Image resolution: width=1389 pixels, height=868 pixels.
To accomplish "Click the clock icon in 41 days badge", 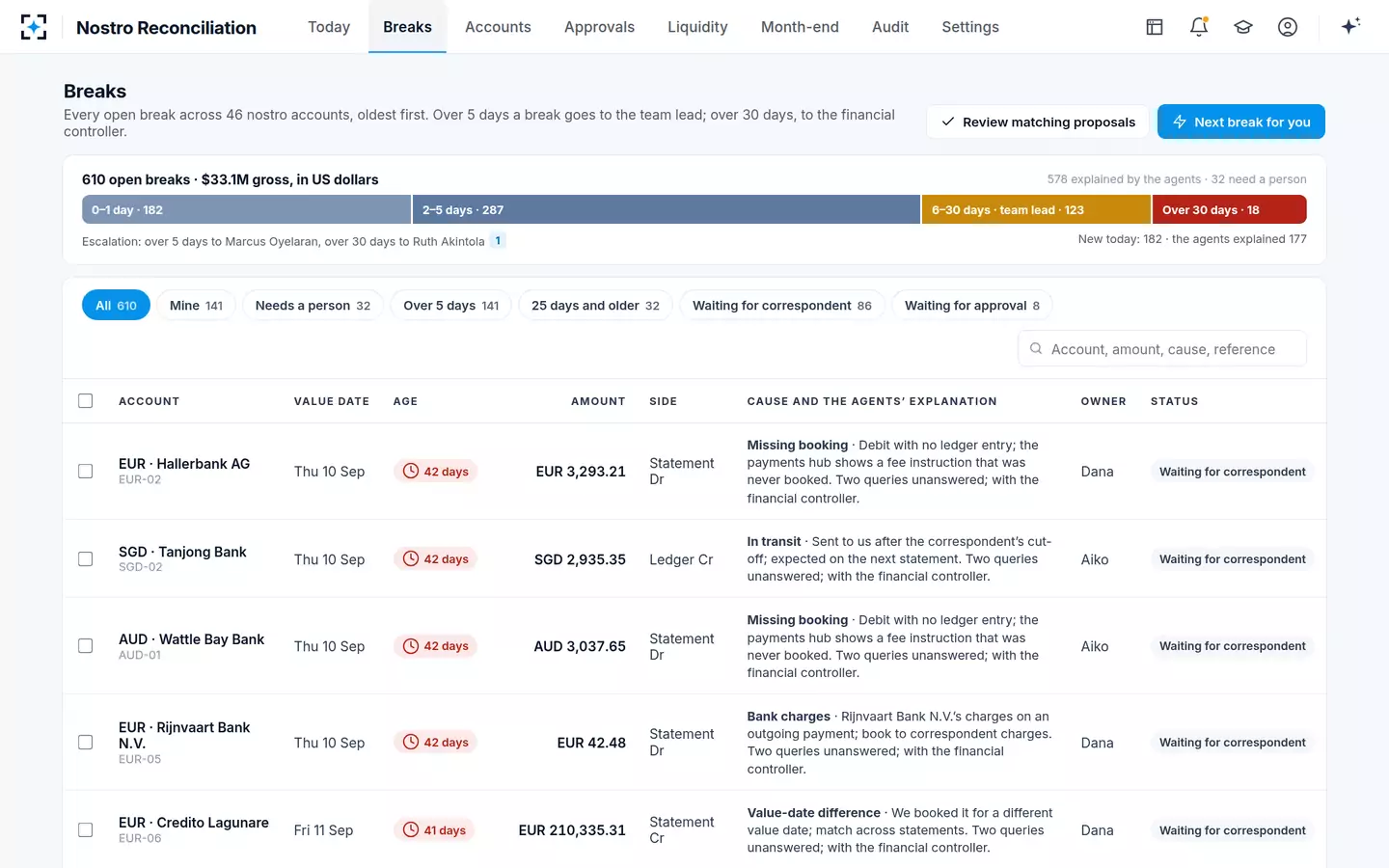I will (x=411, y=830).
